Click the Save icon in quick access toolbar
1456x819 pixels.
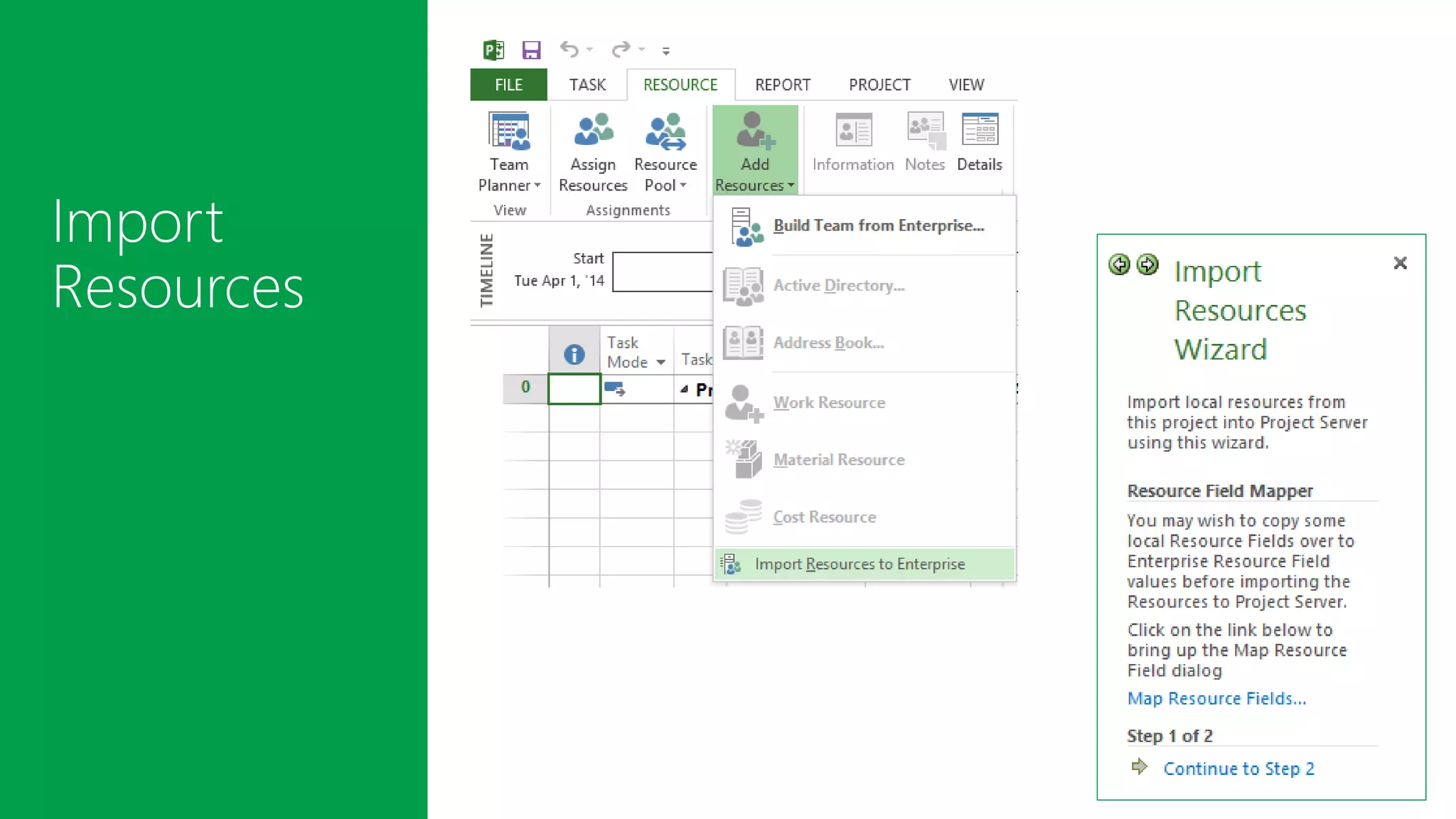tap(531, 50)
